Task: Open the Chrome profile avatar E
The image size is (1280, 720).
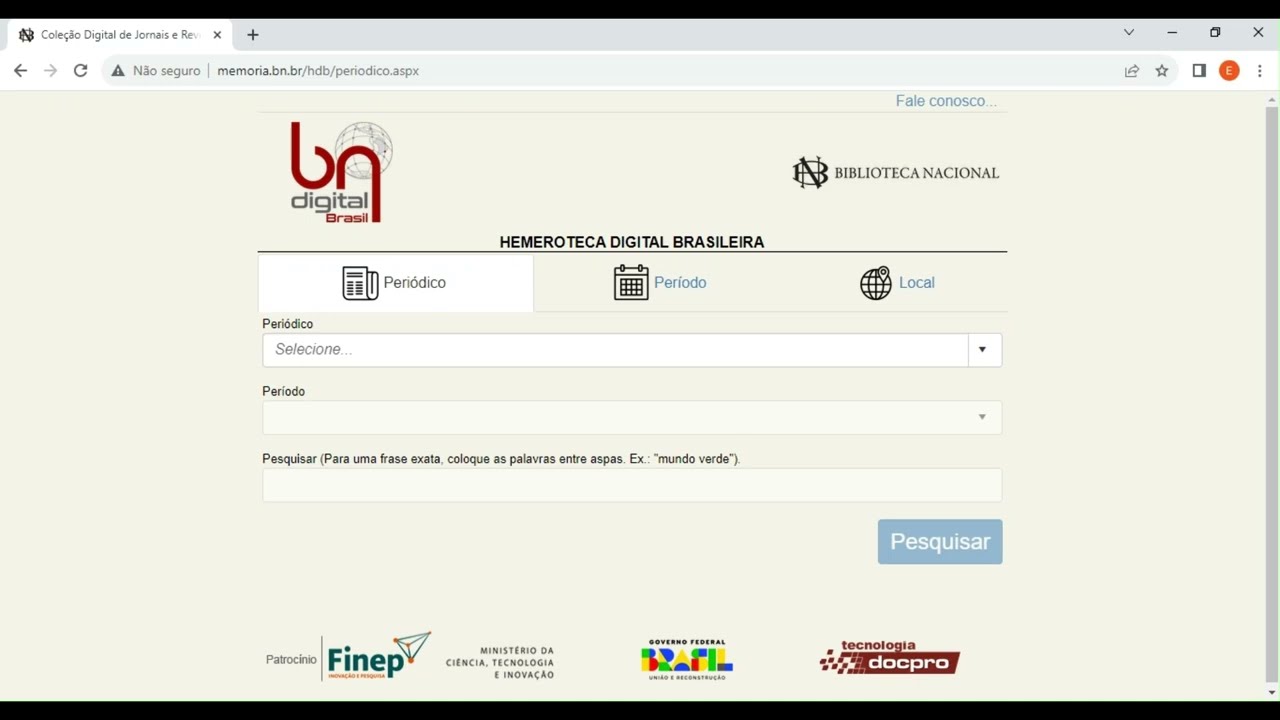Action: (x=1230, y=71)
